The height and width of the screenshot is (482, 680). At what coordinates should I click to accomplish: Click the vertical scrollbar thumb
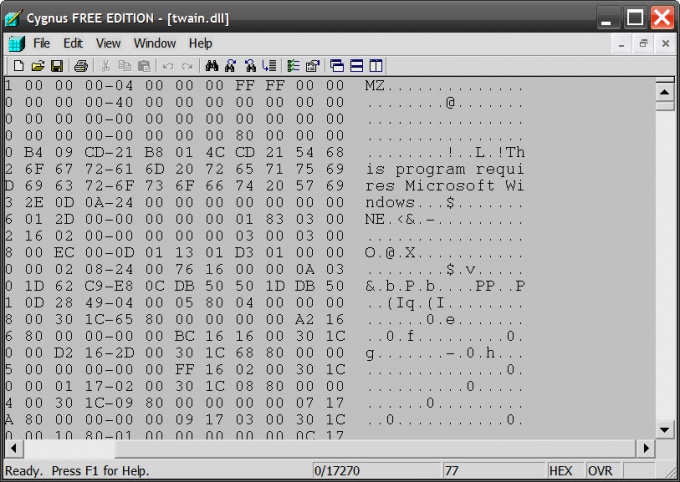click(x=664, y=107)
